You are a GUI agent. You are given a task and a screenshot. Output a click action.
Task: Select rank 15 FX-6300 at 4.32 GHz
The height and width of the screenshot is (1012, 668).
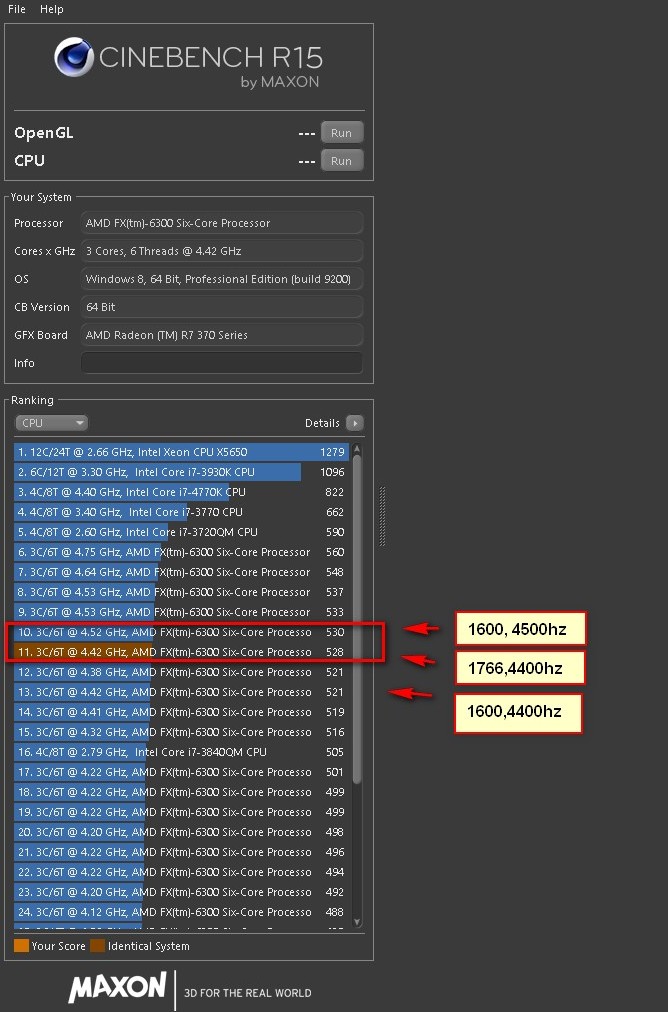point(181,732)
